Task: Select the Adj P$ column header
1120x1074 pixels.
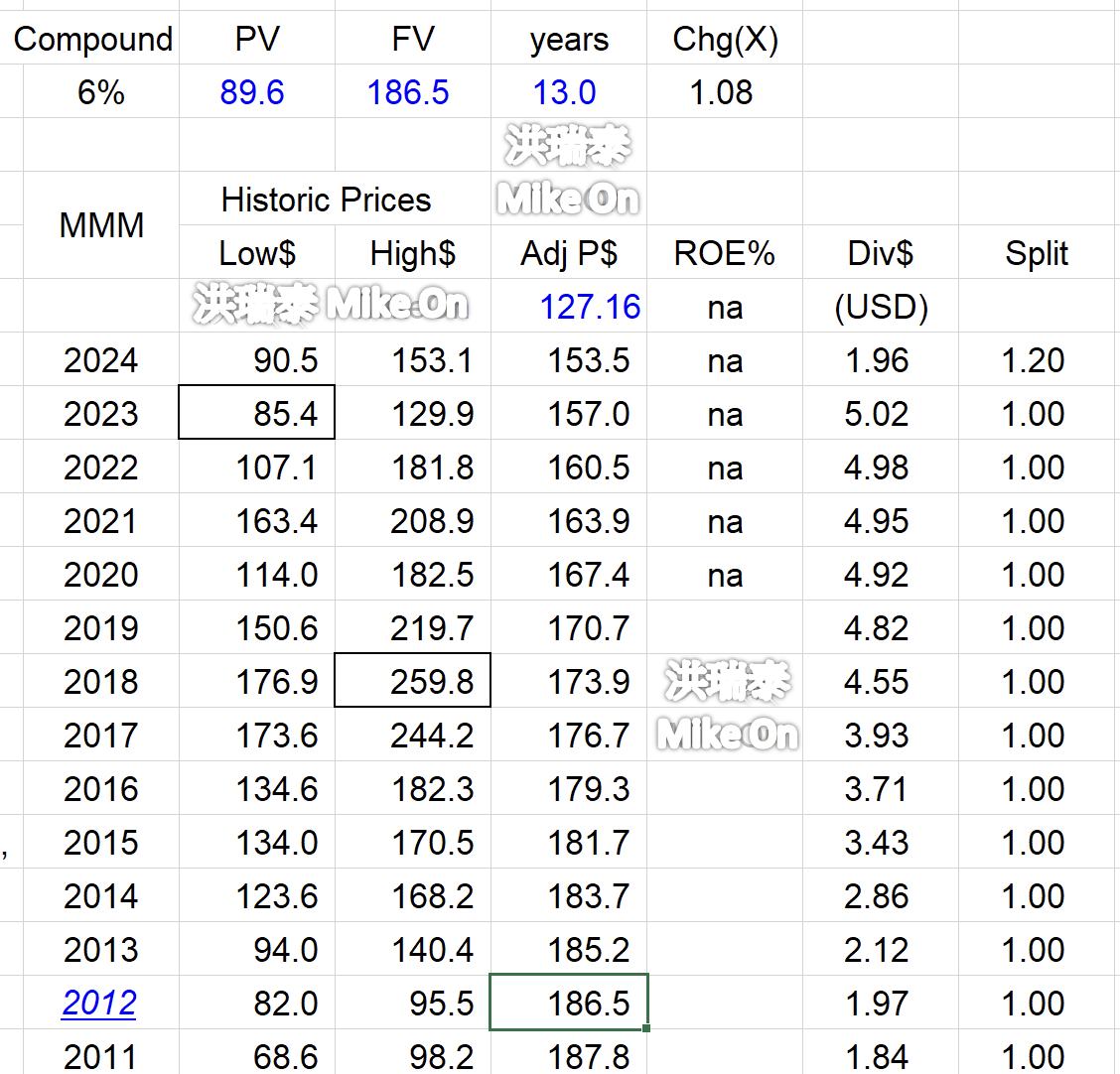Action: tap(569, 253)
